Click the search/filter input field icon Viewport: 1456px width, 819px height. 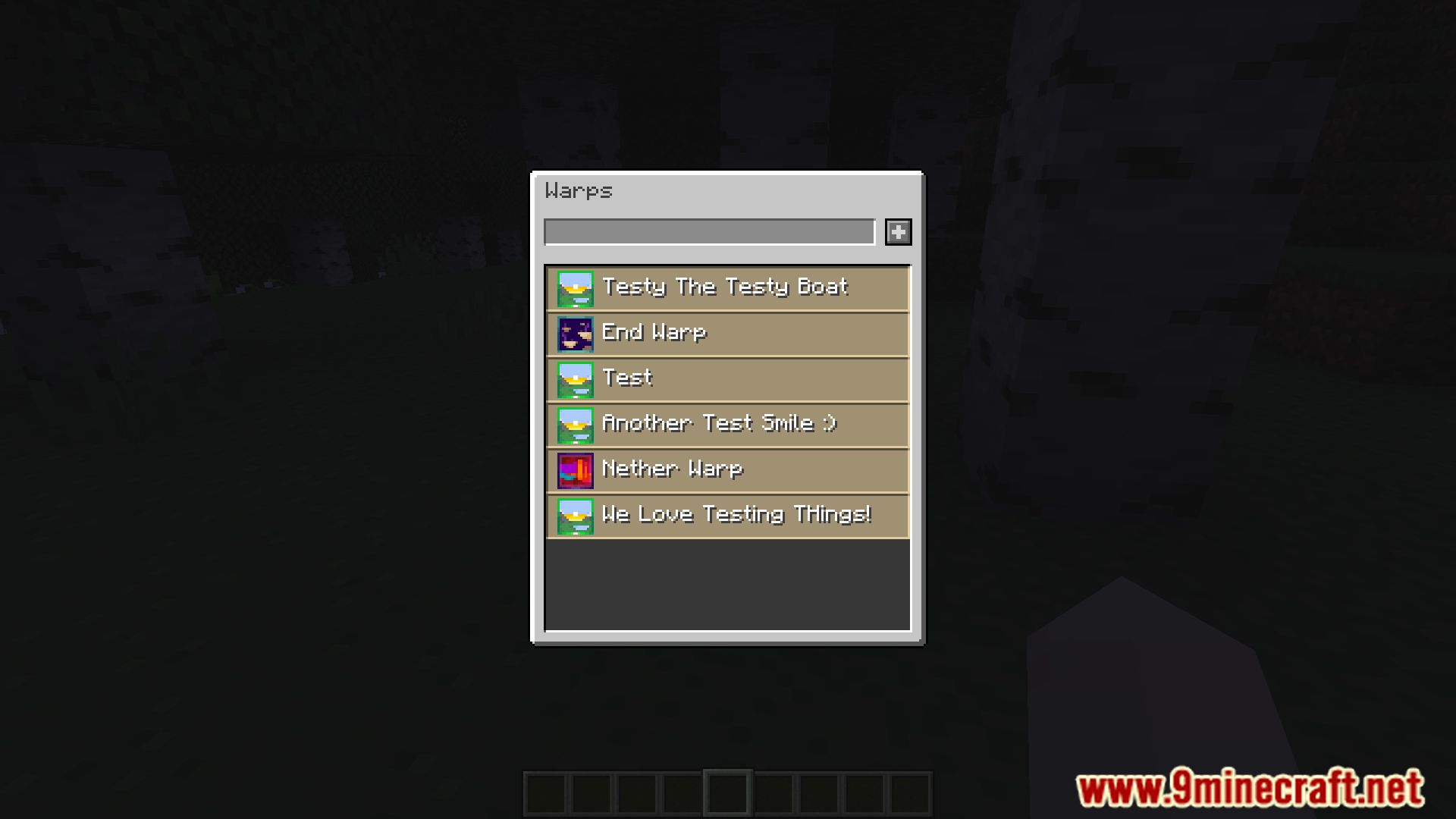pyautogui.click(x=709, y=231)
